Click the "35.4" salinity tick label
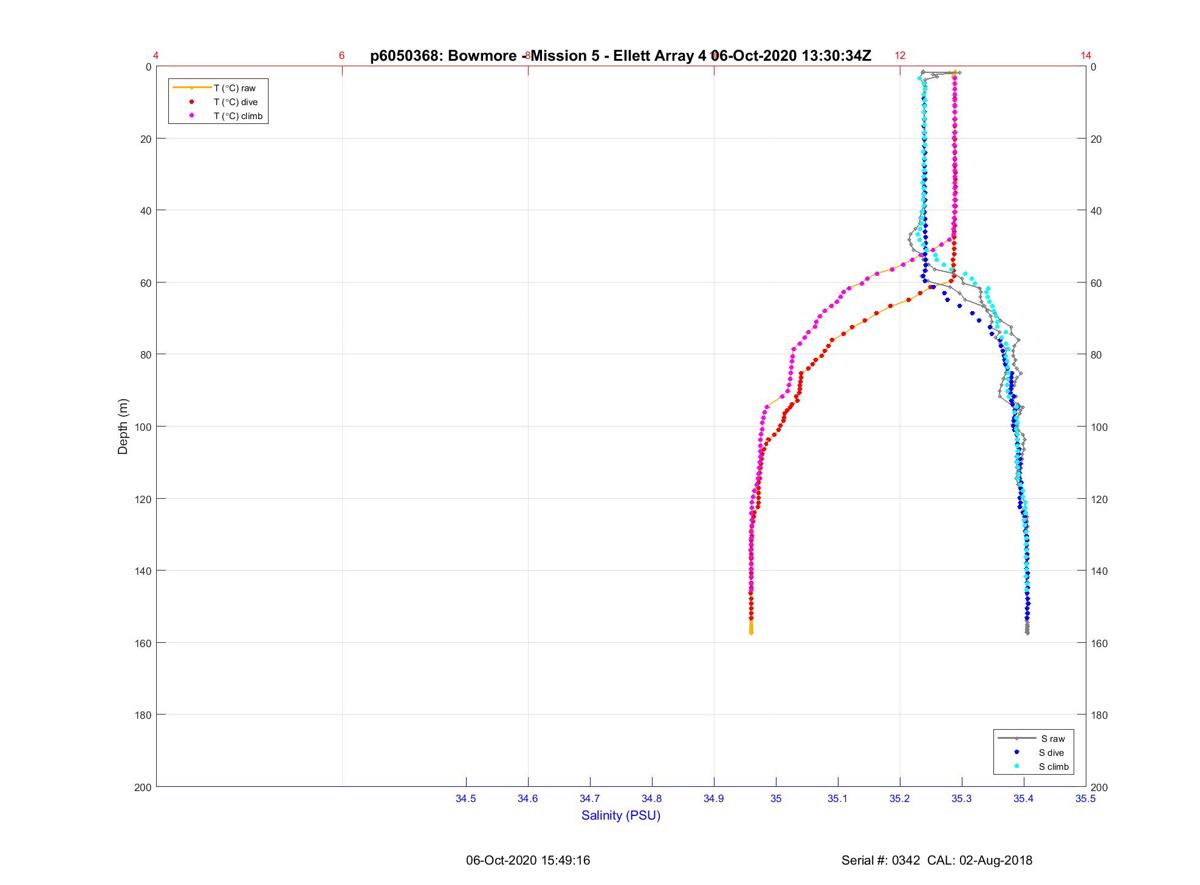 pyautogui.click(x=1024, y=798)
